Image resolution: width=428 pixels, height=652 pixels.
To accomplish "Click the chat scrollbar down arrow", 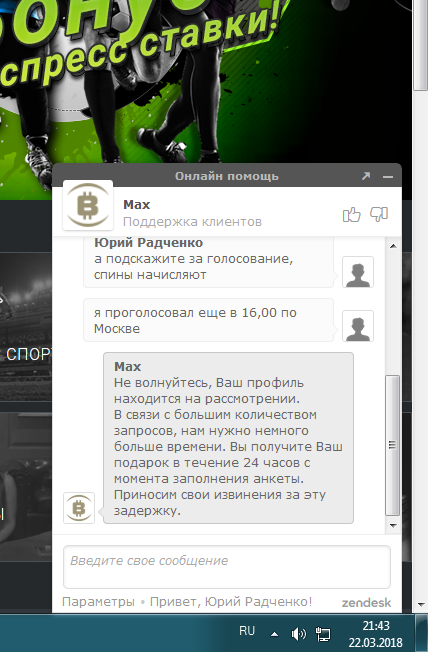I will 393,526.
